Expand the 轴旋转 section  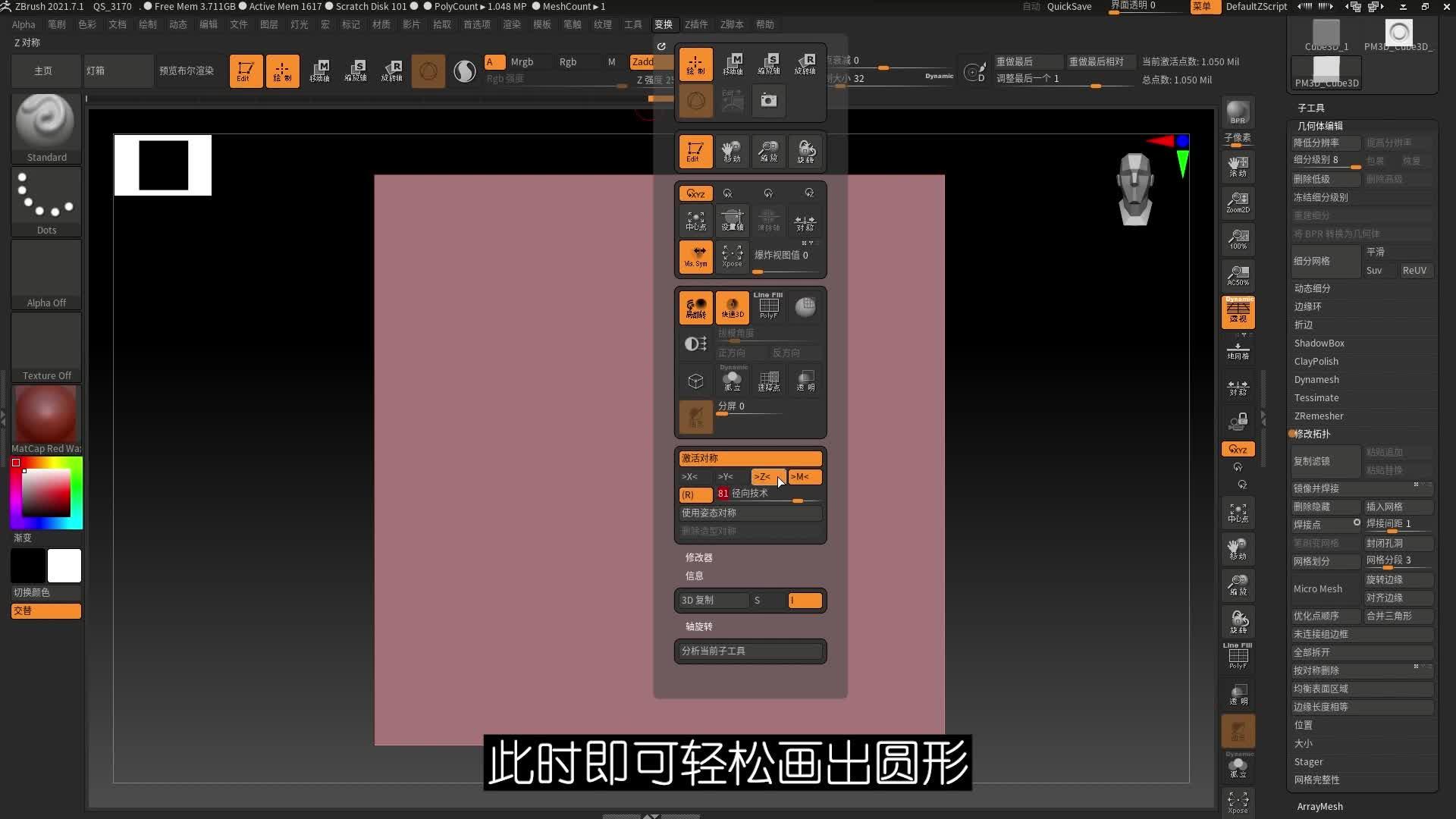pos(698,626)
